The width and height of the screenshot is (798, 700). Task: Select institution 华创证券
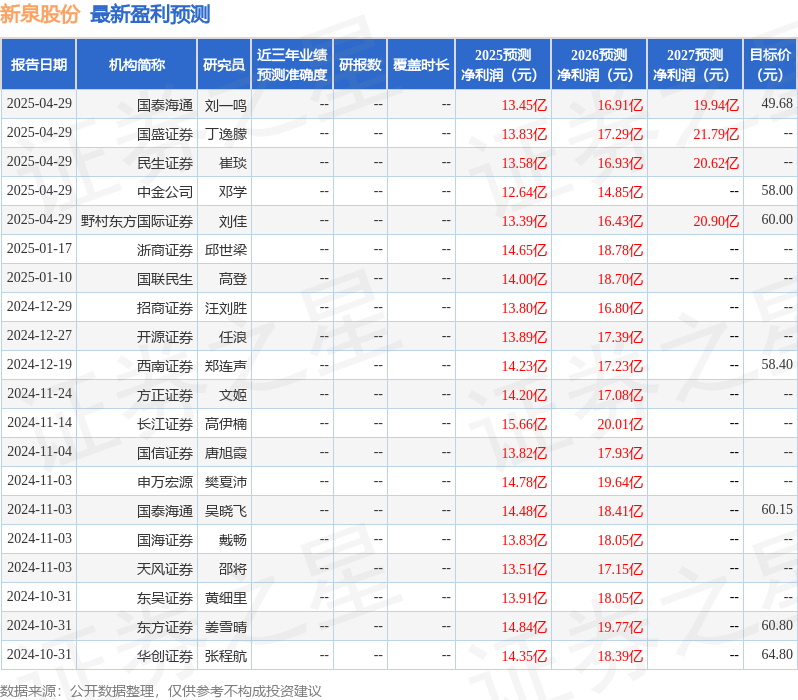point(165,657)
